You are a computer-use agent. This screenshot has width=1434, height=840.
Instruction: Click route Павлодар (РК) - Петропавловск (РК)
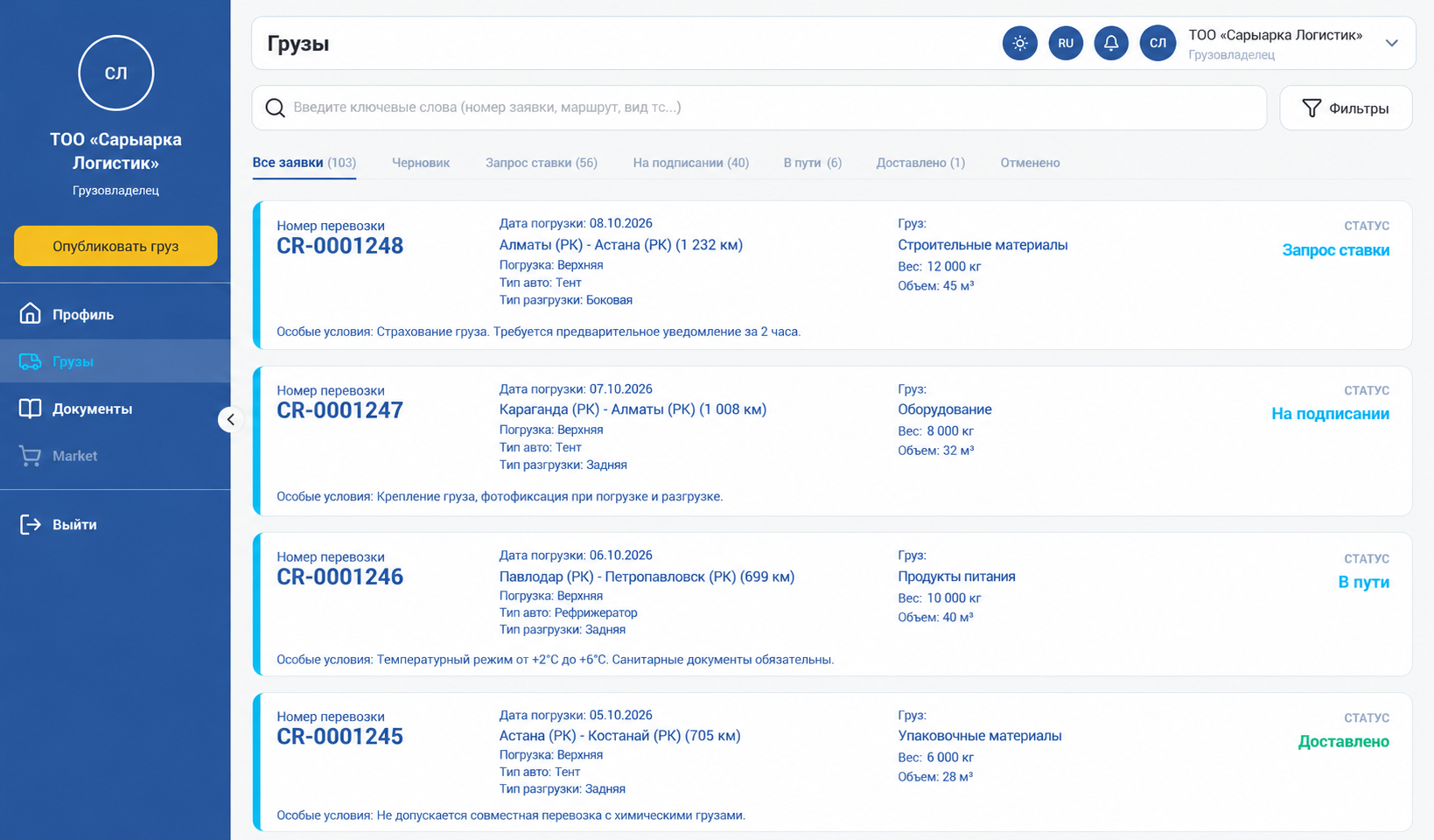pyautogui.click(x=618, y=577)
